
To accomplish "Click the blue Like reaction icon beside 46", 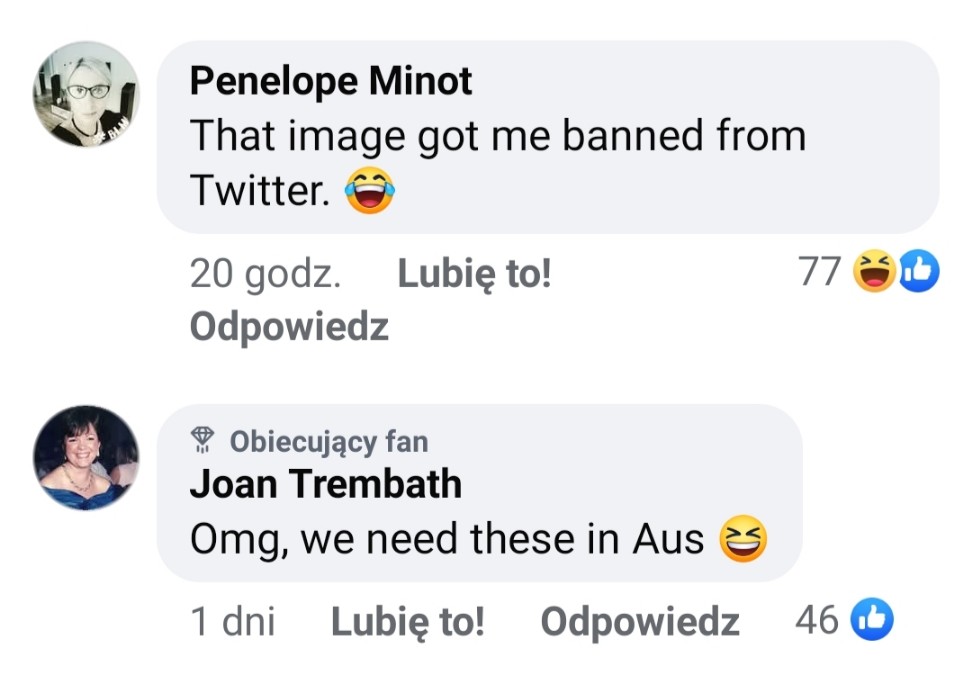I will [870, 620].
